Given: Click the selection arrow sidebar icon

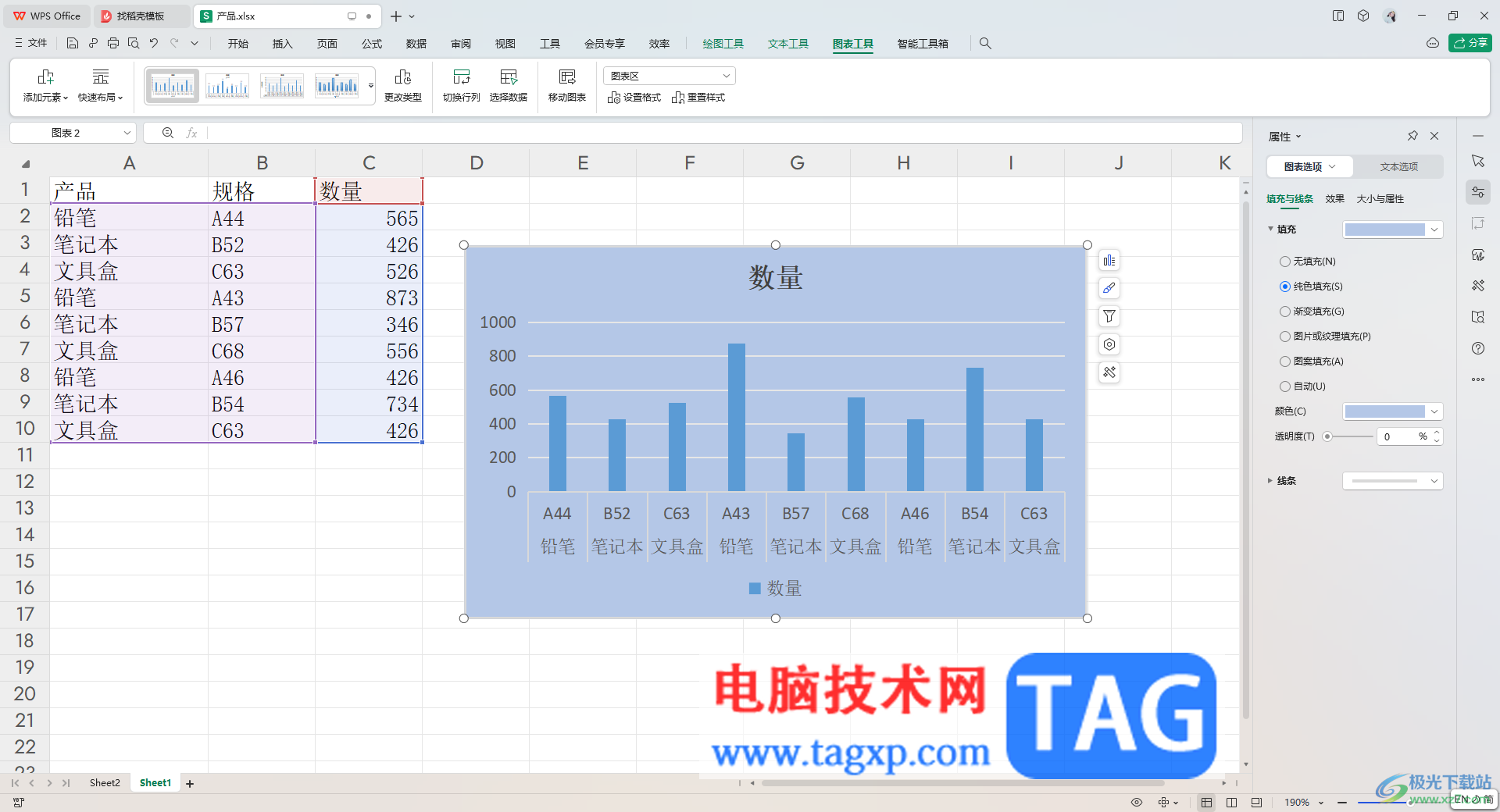Looking at the screenshot, I should pos(1477,161).
